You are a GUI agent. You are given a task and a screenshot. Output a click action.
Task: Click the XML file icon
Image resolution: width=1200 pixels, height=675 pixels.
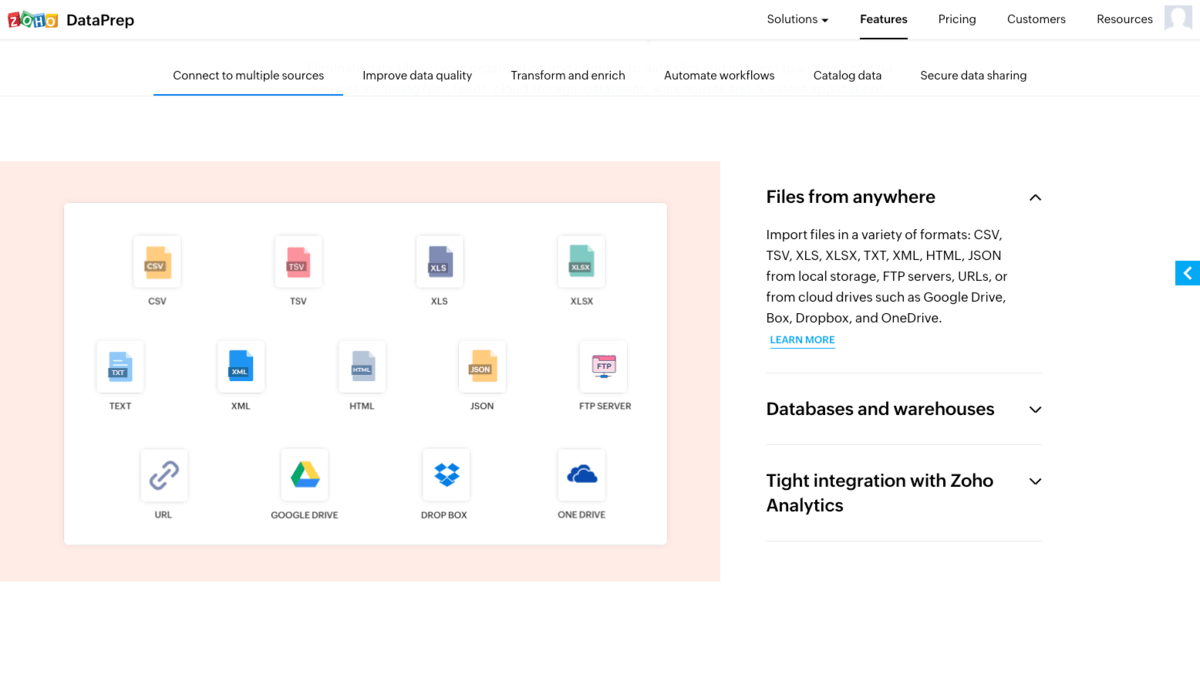click(241, 367)
